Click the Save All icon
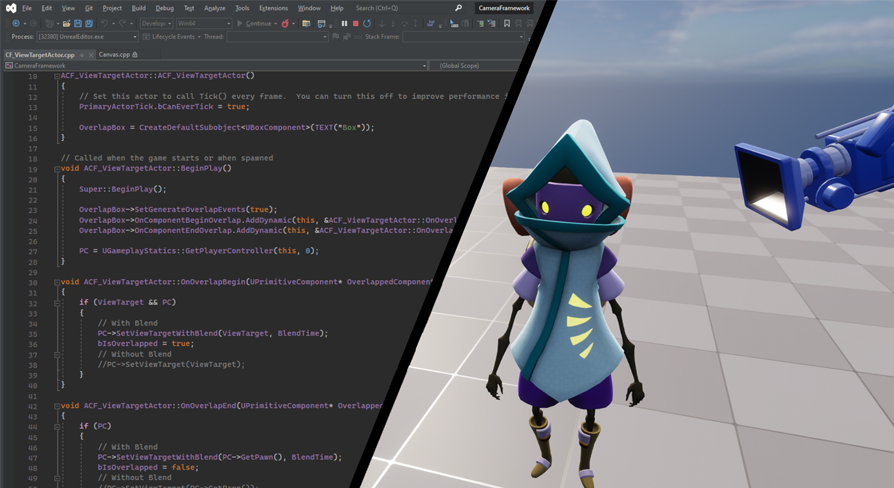Image resolution: width=894 pixels, height=488 pixels. tap(89, 23)
